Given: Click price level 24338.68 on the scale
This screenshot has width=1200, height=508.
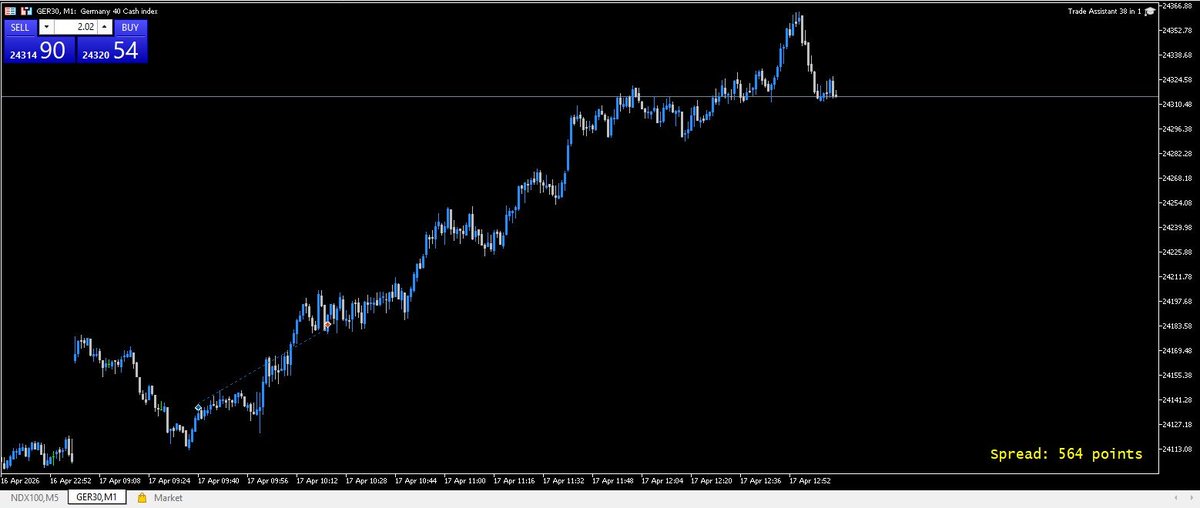Looking at the screenshot, I should coord(1178,55).
